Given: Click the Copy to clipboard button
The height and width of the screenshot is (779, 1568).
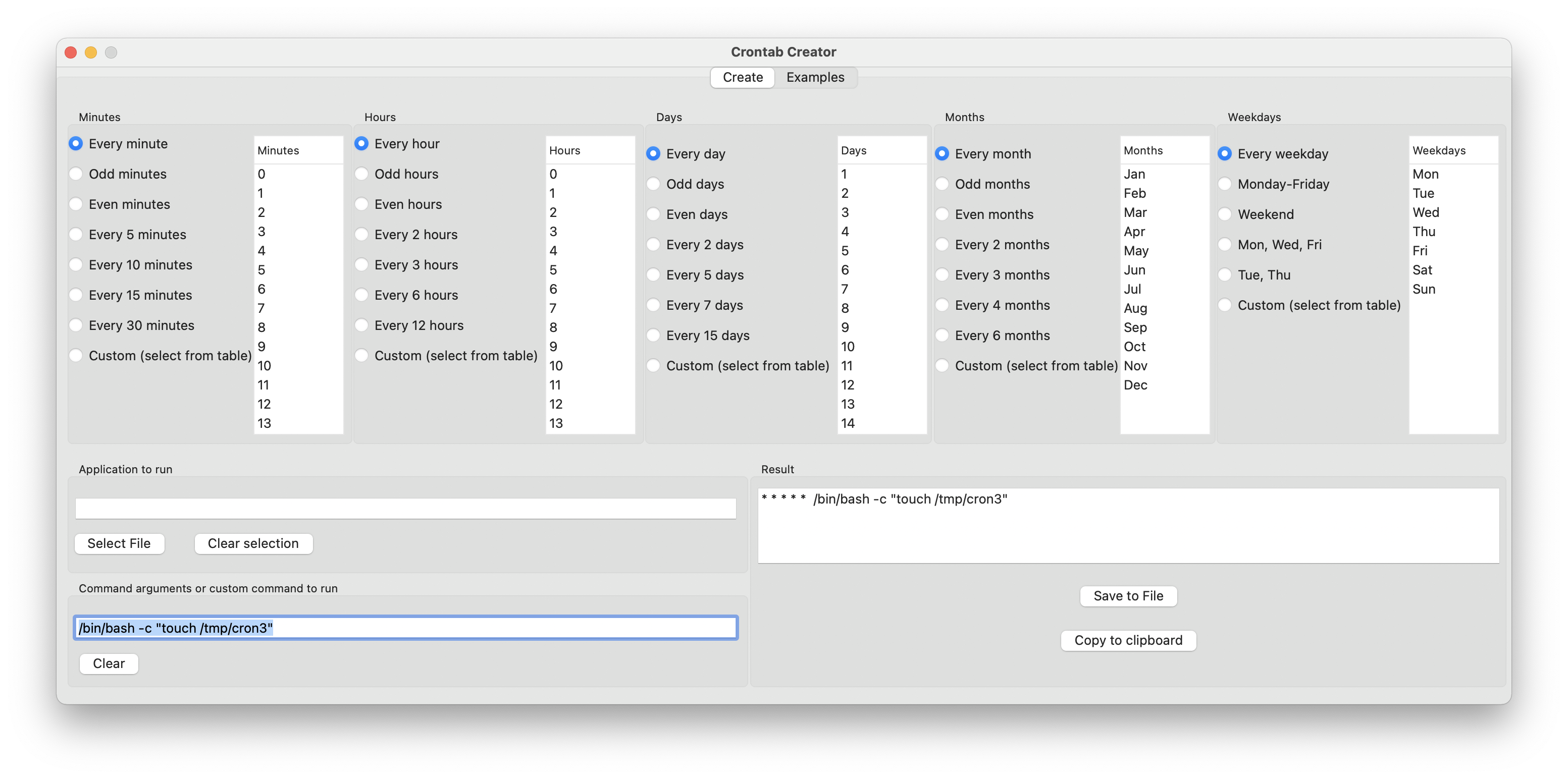Looking at the screenshot, I should (1129, 640).
